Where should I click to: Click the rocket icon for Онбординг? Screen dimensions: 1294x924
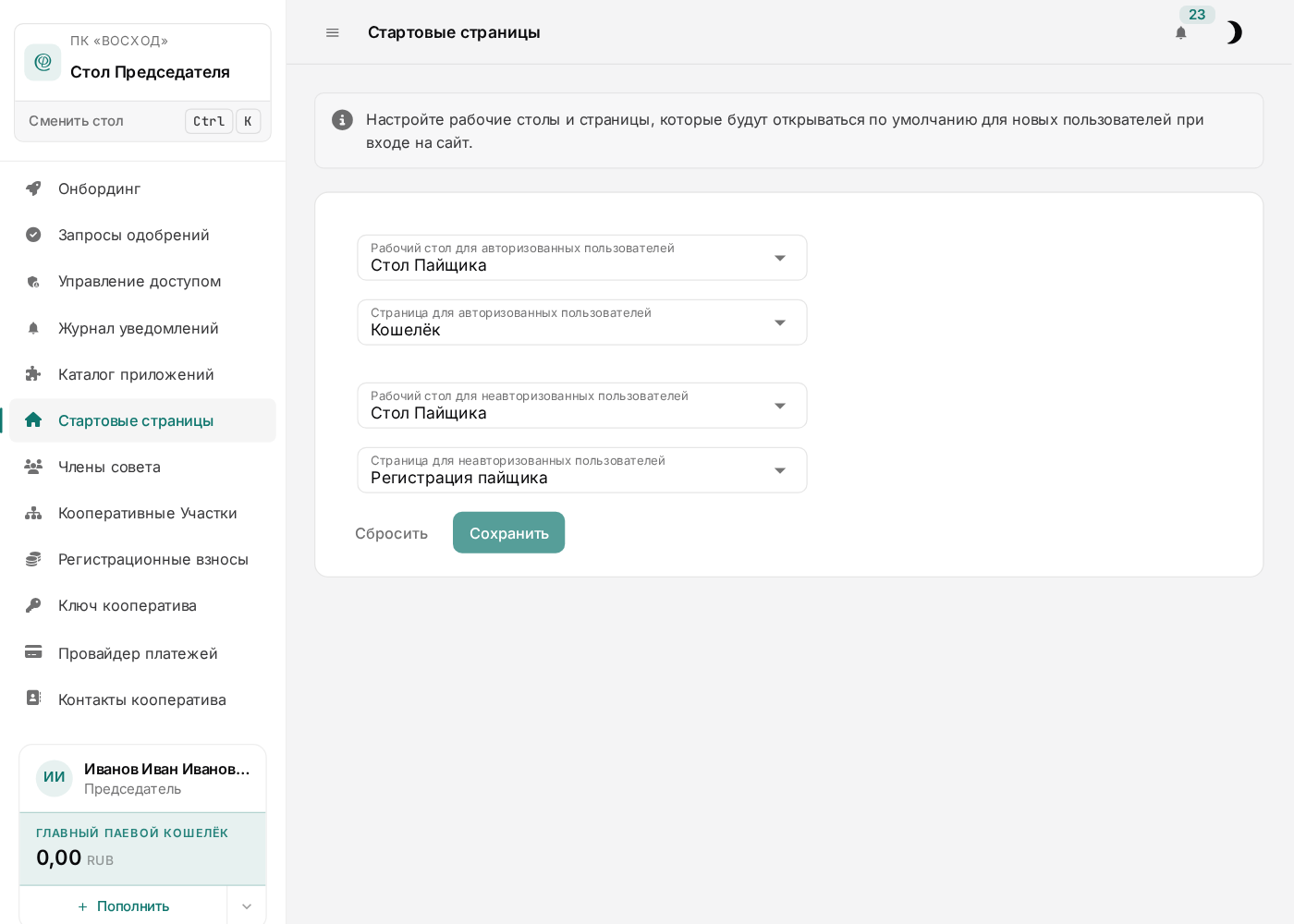(33, 188)
